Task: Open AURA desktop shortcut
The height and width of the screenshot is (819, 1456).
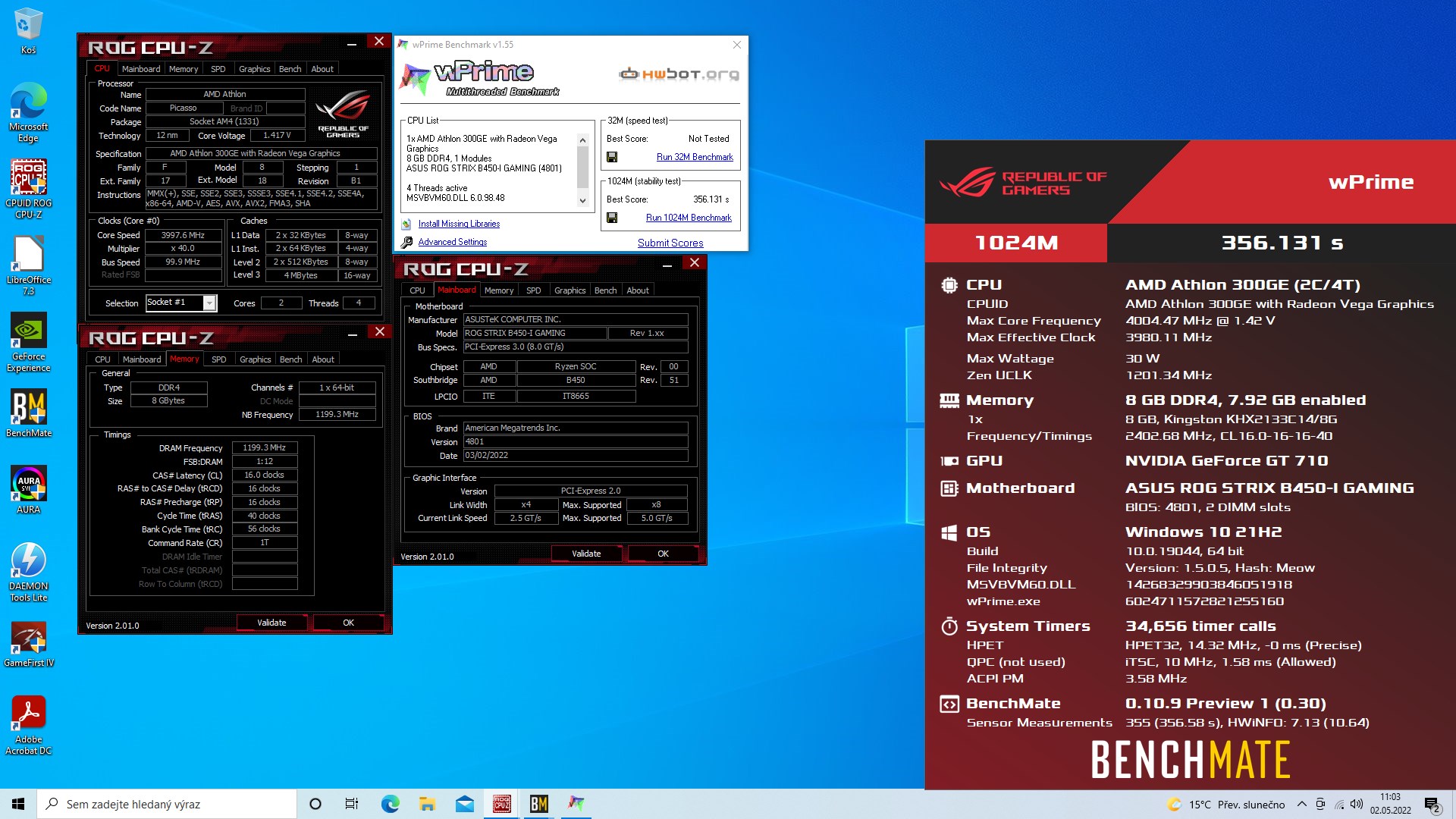Action: 28,490
